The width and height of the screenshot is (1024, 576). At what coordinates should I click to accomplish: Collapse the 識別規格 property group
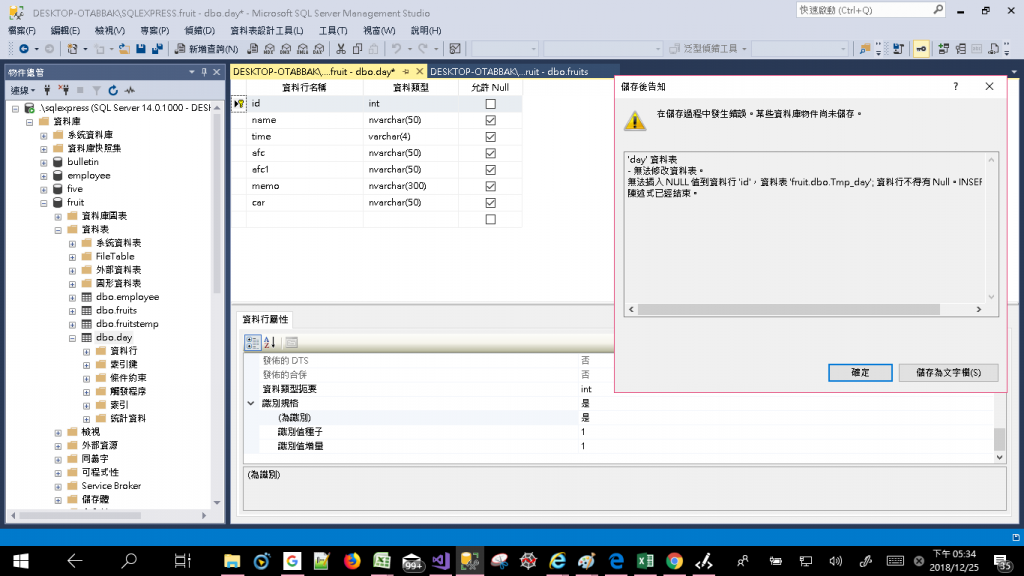[x=251, y=404]
